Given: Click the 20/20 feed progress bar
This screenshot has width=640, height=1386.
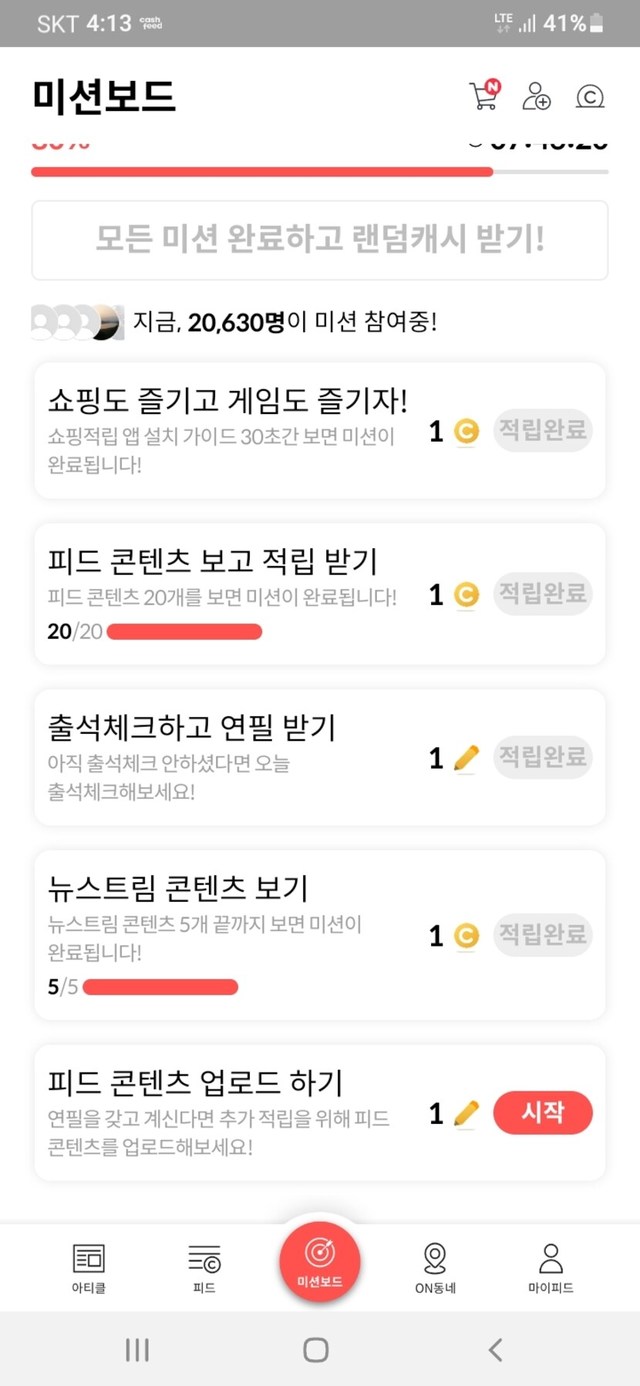Looking at the screenshot, I should tap(184, 632).
